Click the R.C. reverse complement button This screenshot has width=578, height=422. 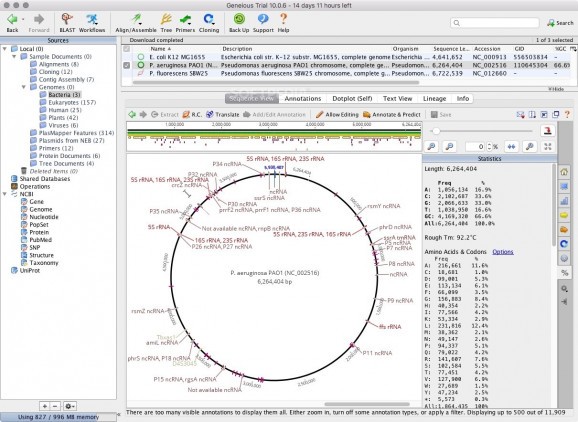192,115
